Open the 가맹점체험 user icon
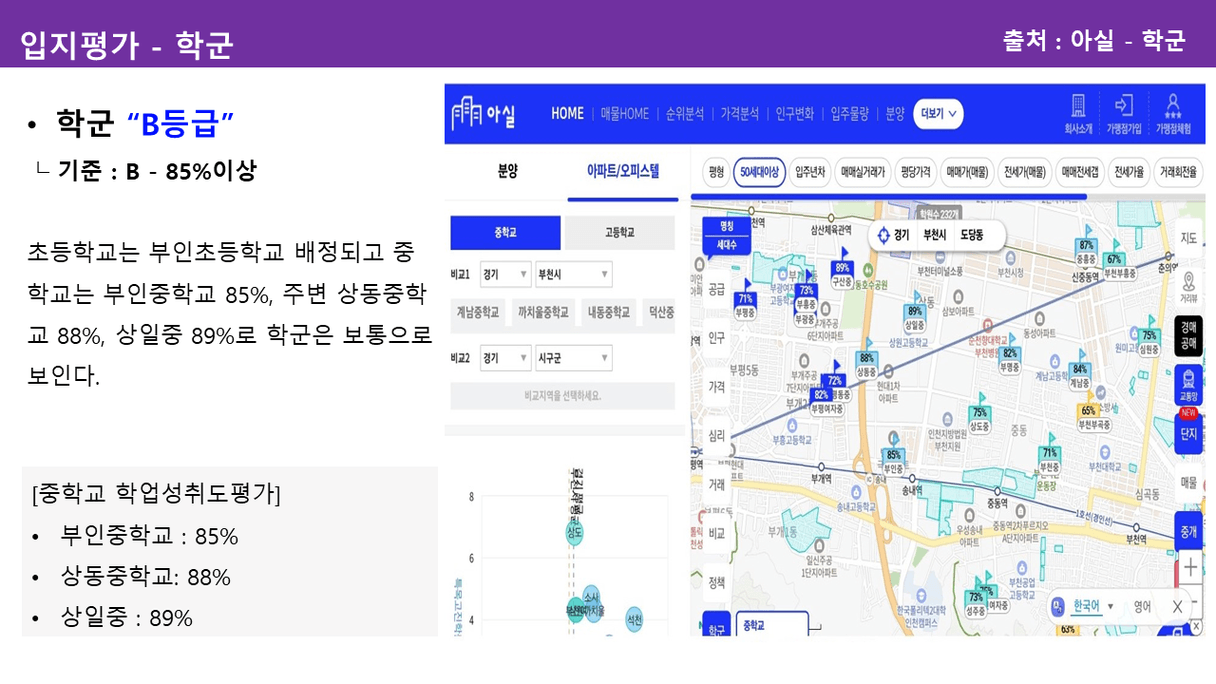1216x684 pixels. click(x=1173, y=104)
